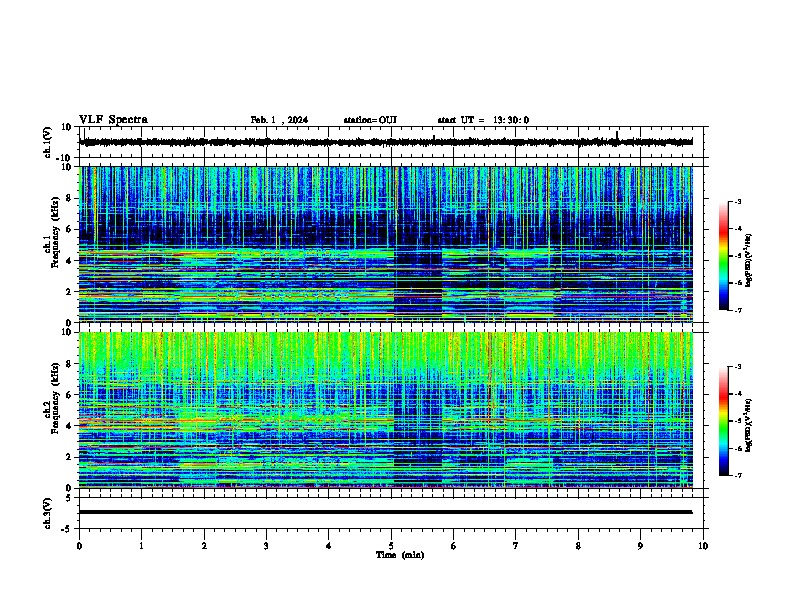Click the "Feb. 1, 2024" date text

click(x=279, y=120)
